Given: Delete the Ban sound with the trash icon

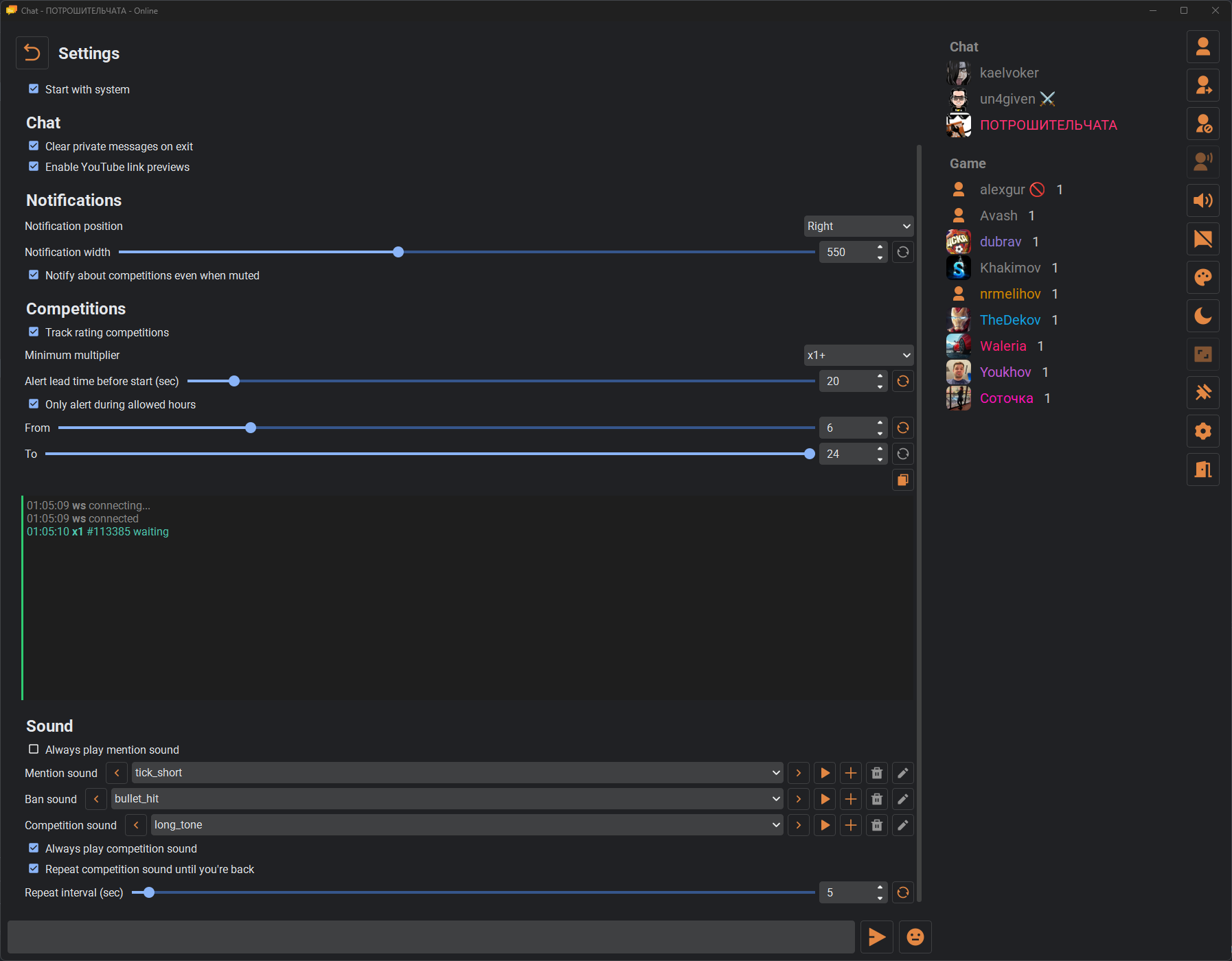Looking at the screenshot, I should pyautogui.click(x=877, y=799).
